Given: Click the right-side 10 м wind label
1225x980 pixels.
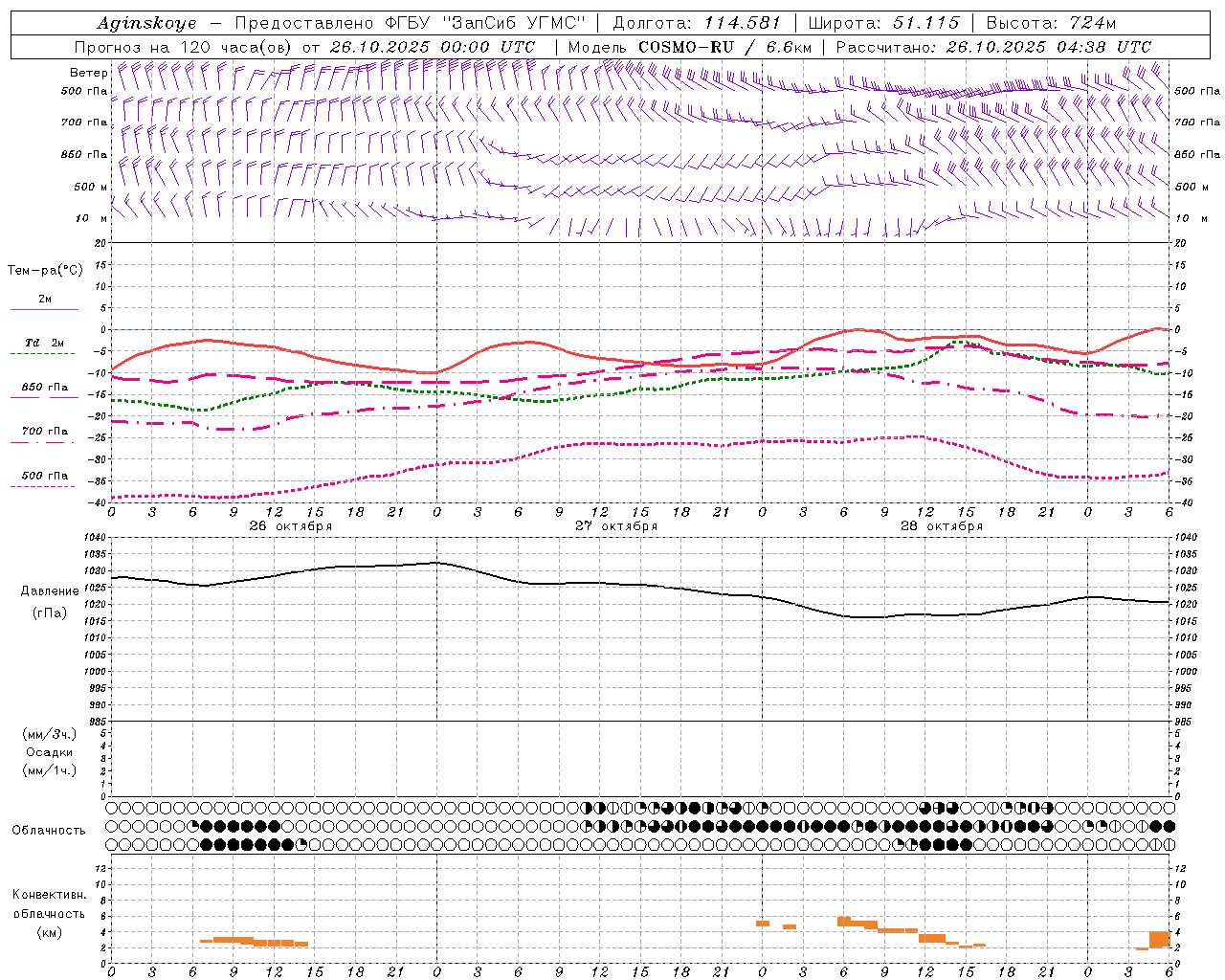Looking at the screenshot, I should [x=1192, y=218].
